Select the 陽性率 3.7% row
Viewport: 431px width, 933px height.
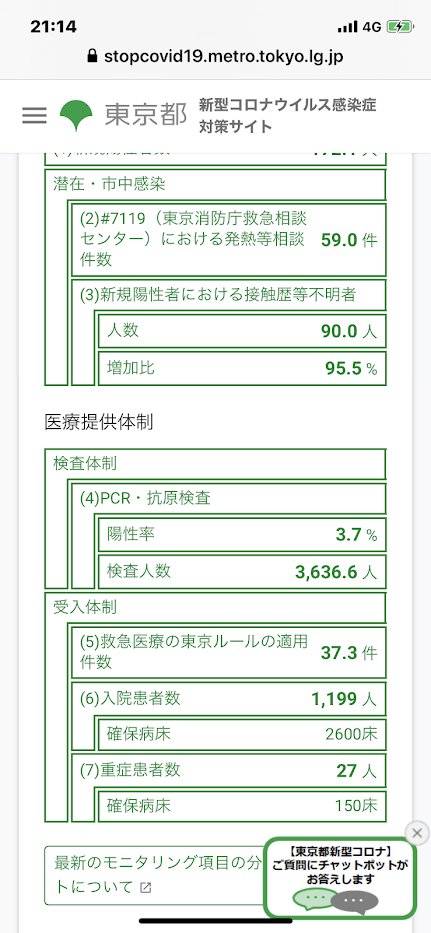242,535
